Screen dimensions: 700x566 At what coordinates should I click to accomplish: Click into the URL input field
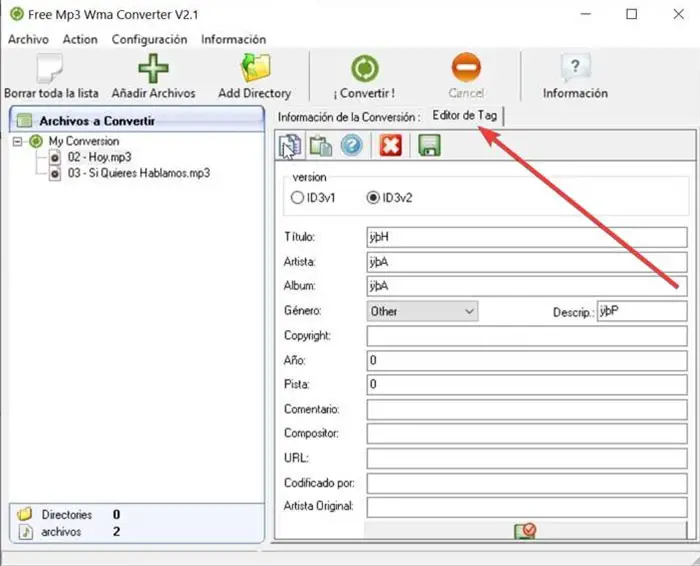pos(527,458)
